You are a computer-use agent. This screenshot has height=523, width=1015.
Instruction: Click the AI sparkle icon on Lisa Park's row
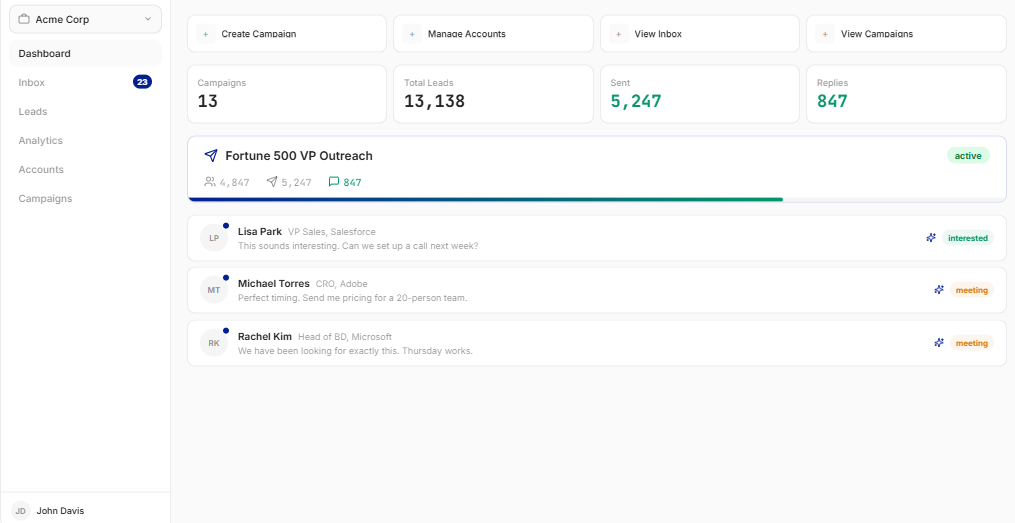point(931,238)
